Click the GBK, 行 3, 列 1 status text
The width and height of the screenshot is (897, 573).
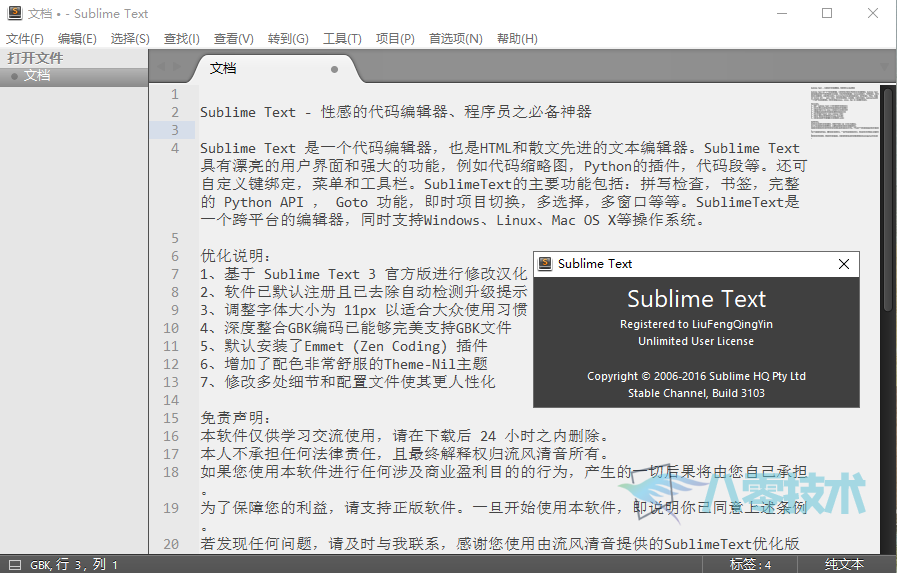(74, 565)
